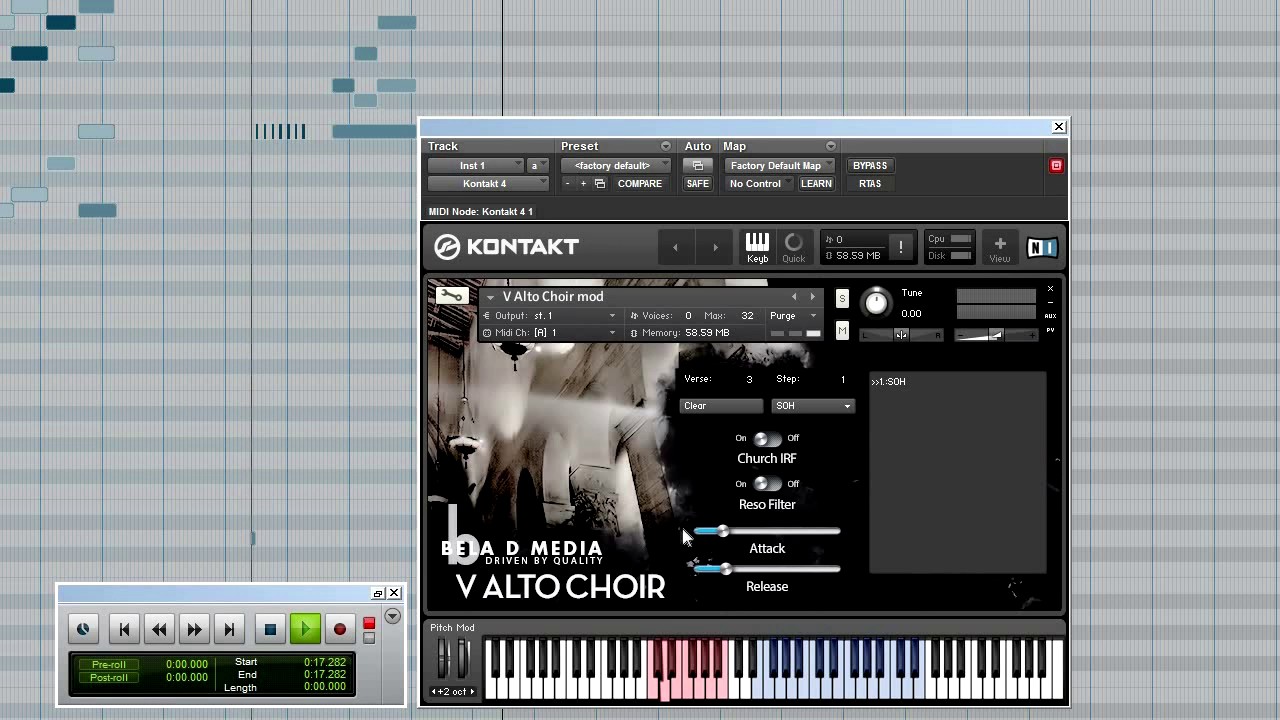Image resolution: width=1280 pixels, height=720 pixels.
Task: Click the Kontakt panic exclamation button
Action: [900, 247]
